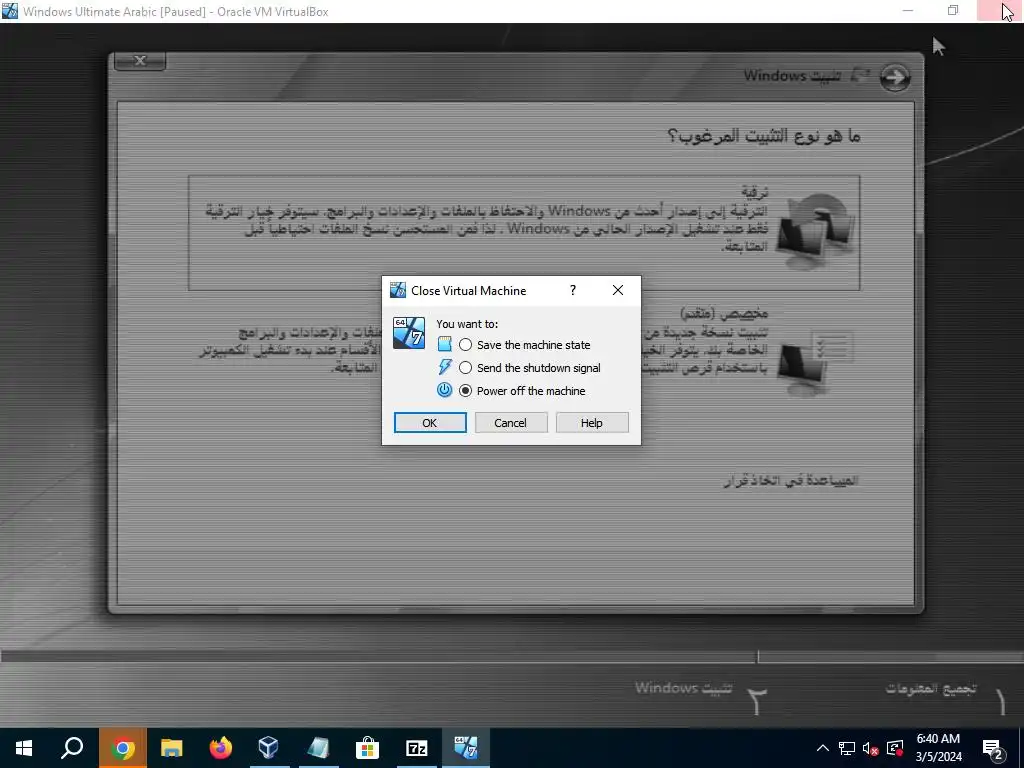This screenshot has width=1024, height=768.
Task: Click the Arabic setup question heading text
Action: pyautogui.click(x=764, y=136)
